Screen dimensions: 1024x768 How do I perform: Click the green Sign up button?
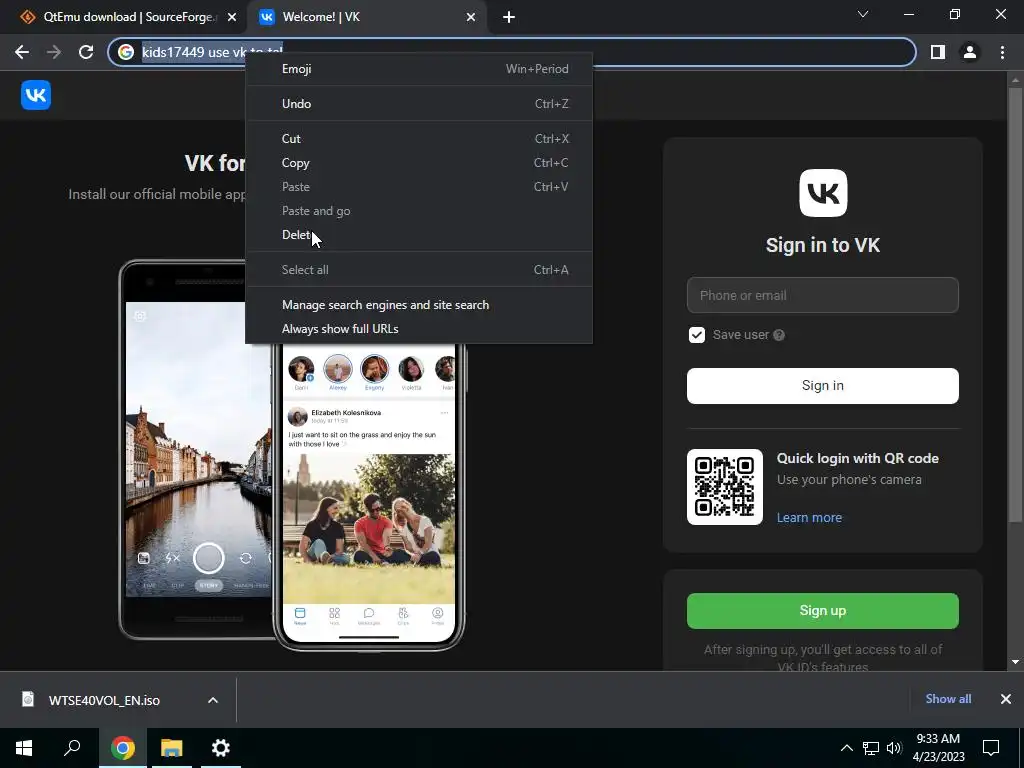click(x=823, y=611)
